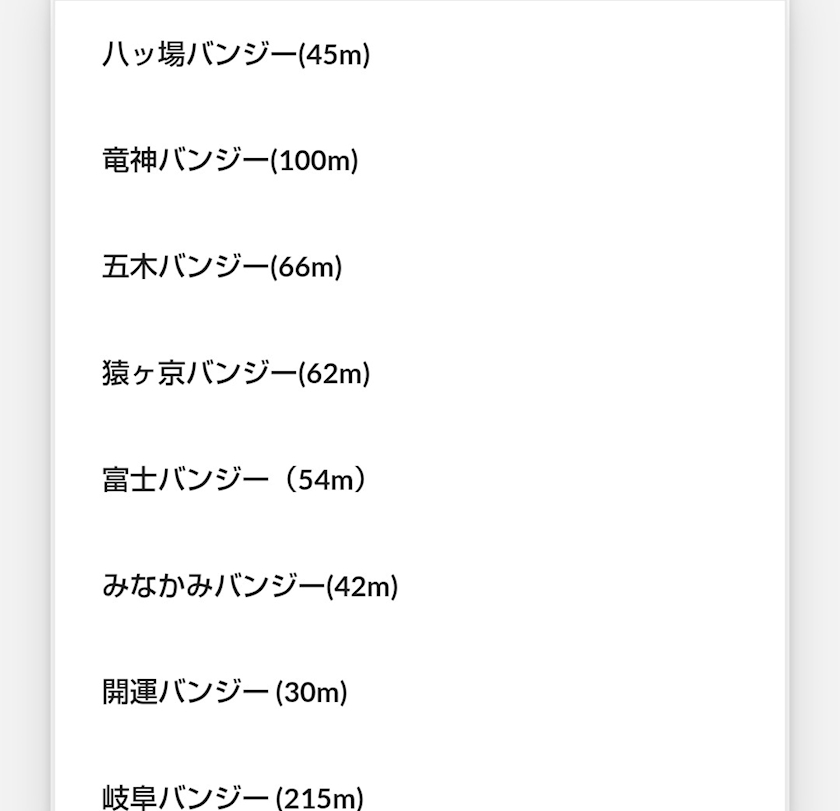Screen dimensions: 840x811
Task: Click the 42m label after みなかみバンジー
Action: pyautogui.click(x=362, y=587)
